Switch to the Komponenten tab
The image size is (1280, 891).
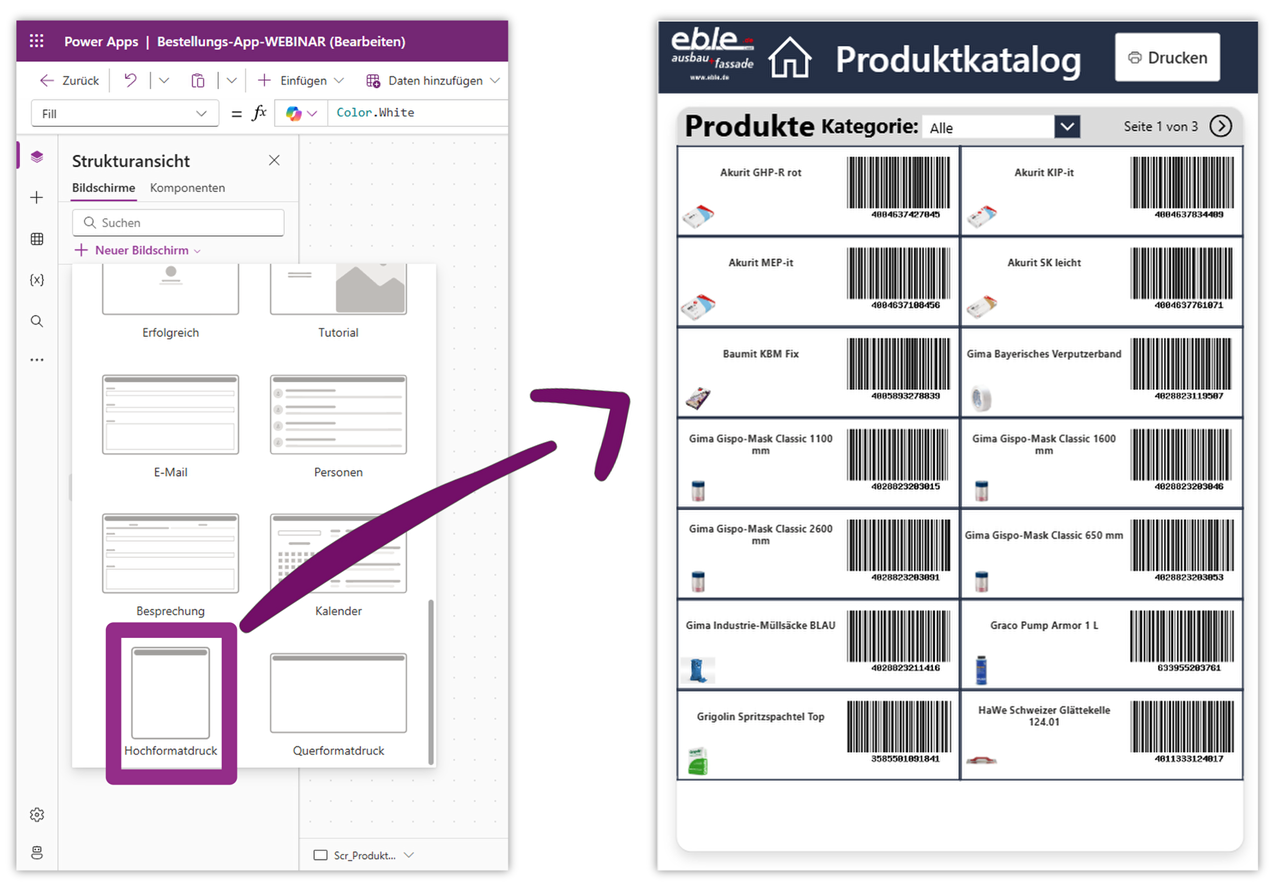click(x=187, y=188)
